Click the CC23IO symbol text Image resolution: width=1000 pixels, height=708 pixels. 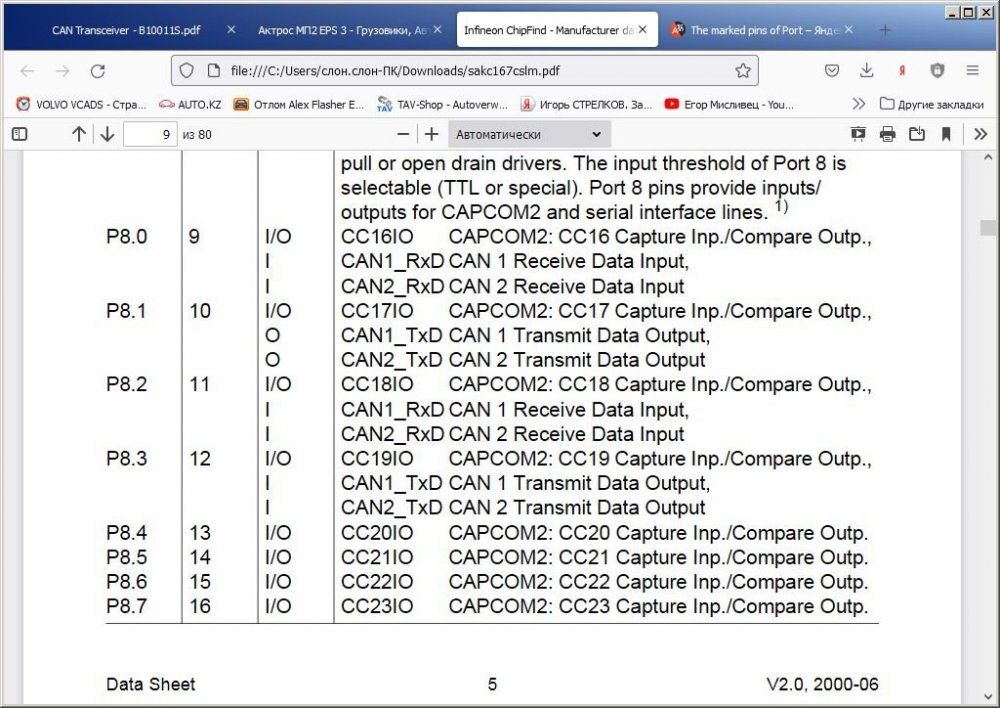(x=377, y=606)
